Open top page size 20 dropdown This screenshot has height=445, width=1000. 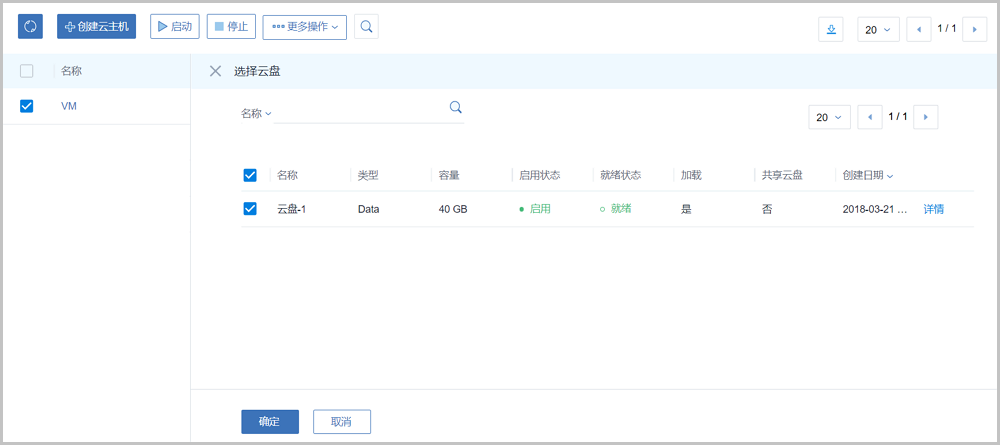tap(877, 30)
